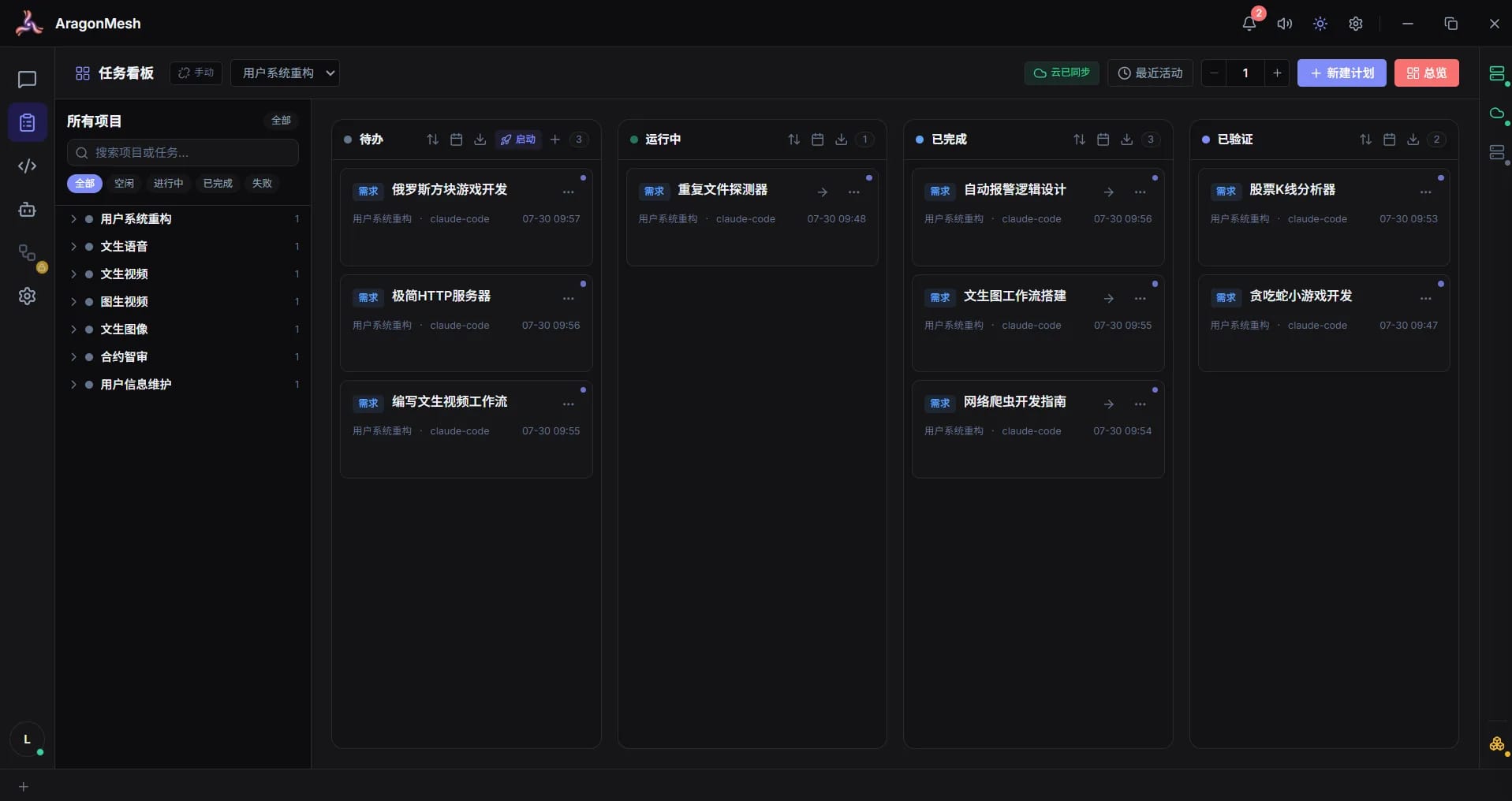Open more options on 贪吃蛇小游戏开发 card
Screen dimensions: 1512x801
coord(1425,298)
